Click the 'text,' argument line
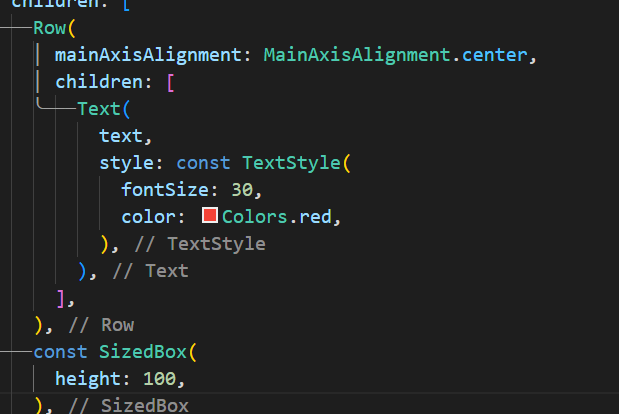Screen dimensions: 619x414 tap(126, 136)
